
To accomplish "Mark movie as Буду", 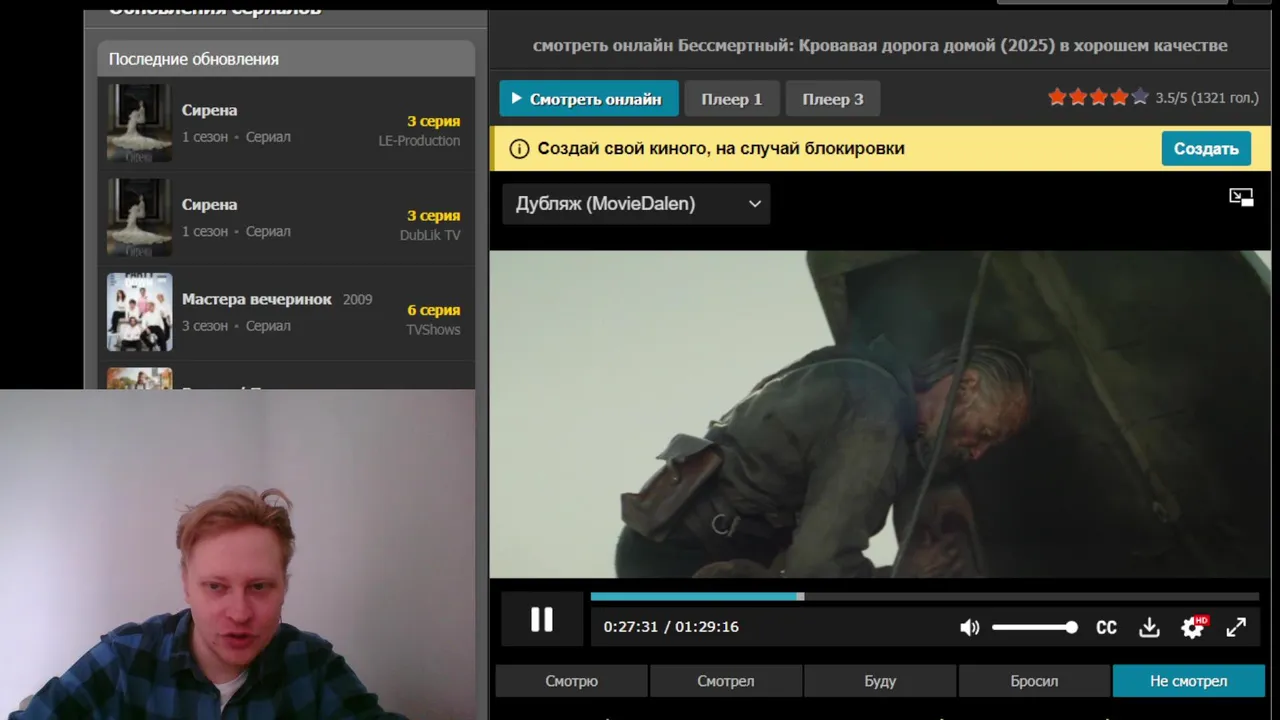I will [880, 681].
